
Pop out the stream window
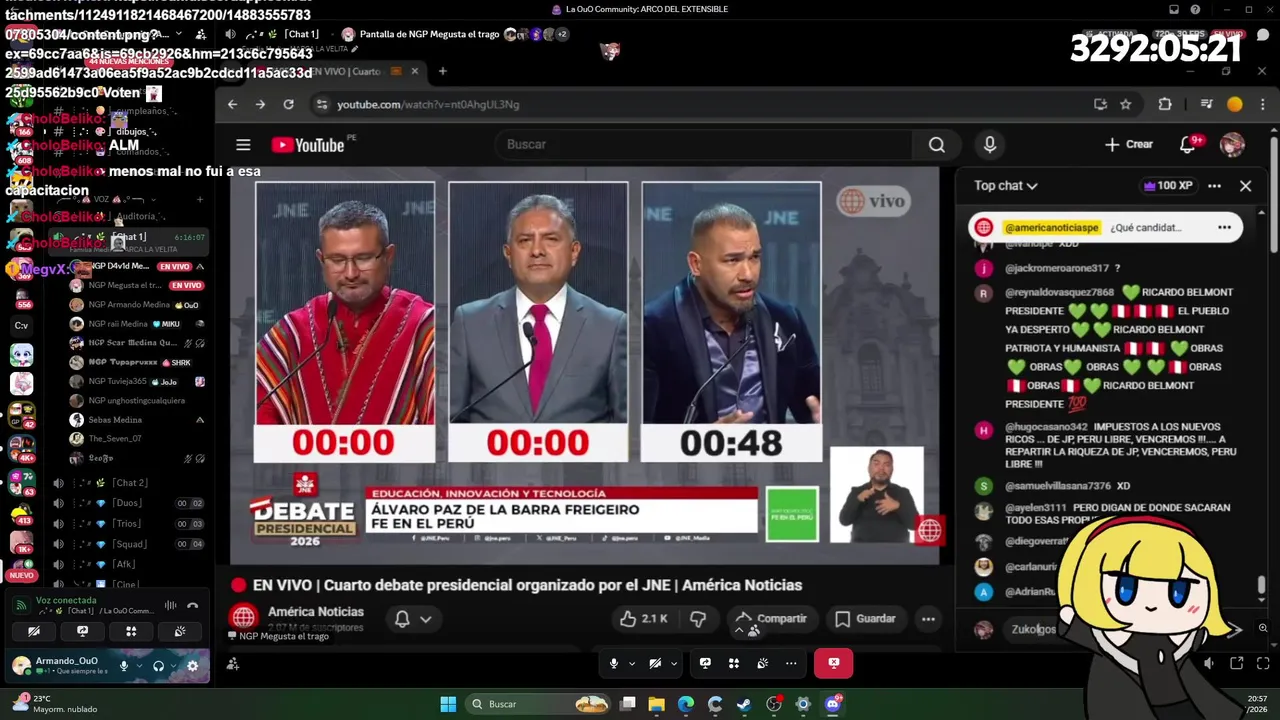point(1237,663)
